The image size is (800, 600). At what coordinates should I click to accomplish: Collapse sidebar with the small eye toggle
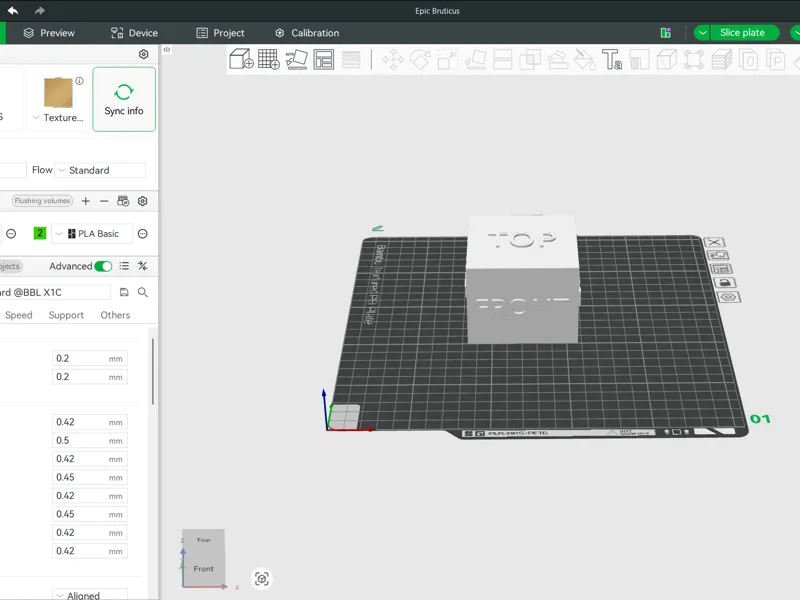point(167,49)
